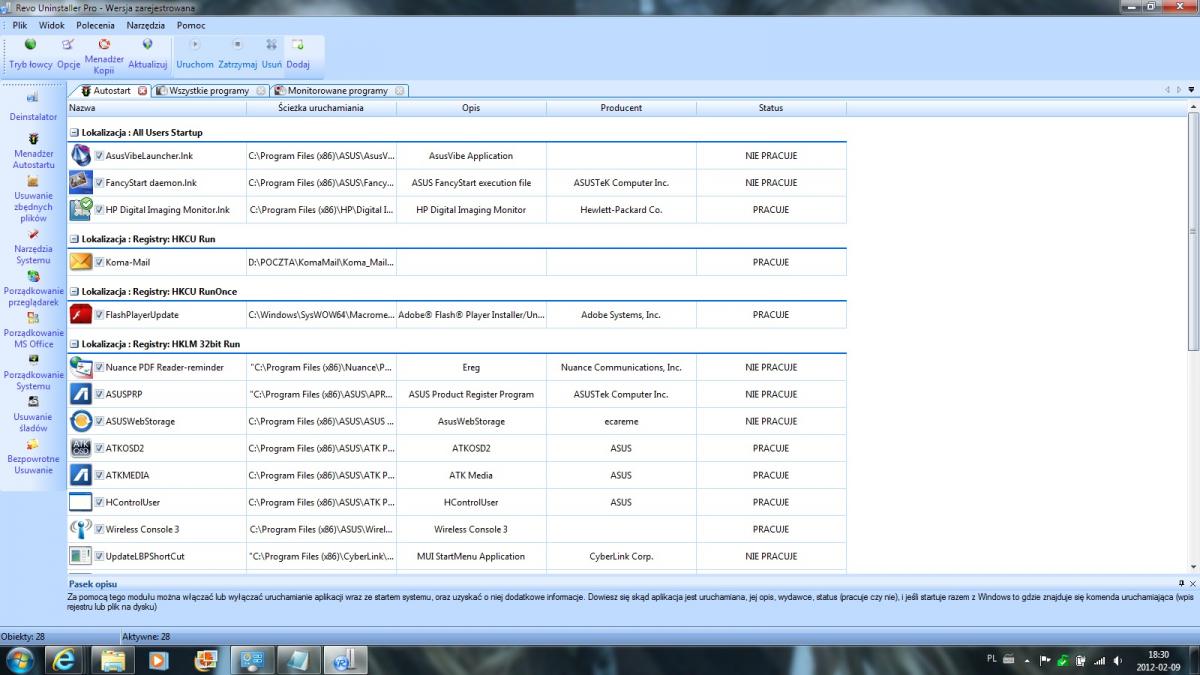Switch to Monitorowane programy tab
The height and width of the screenshot is (675, 1200).
[x=338, y=90]
